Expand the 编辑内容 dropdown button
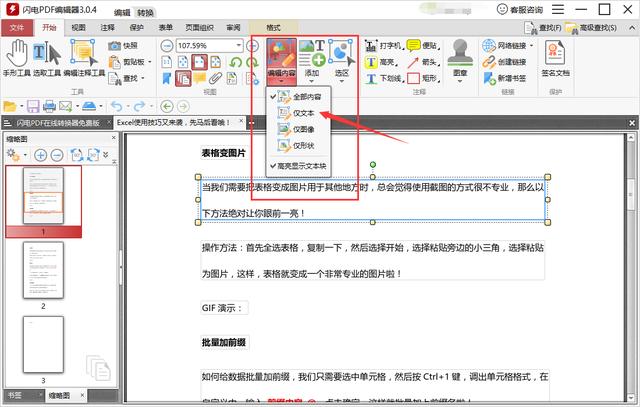Image resolution: width=640 pixels, height=407 pixels. coord(281,82)
